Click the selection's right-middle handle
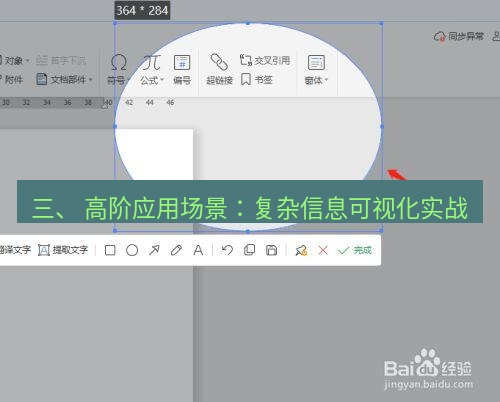500x402 pixels. tap(382, 126)
